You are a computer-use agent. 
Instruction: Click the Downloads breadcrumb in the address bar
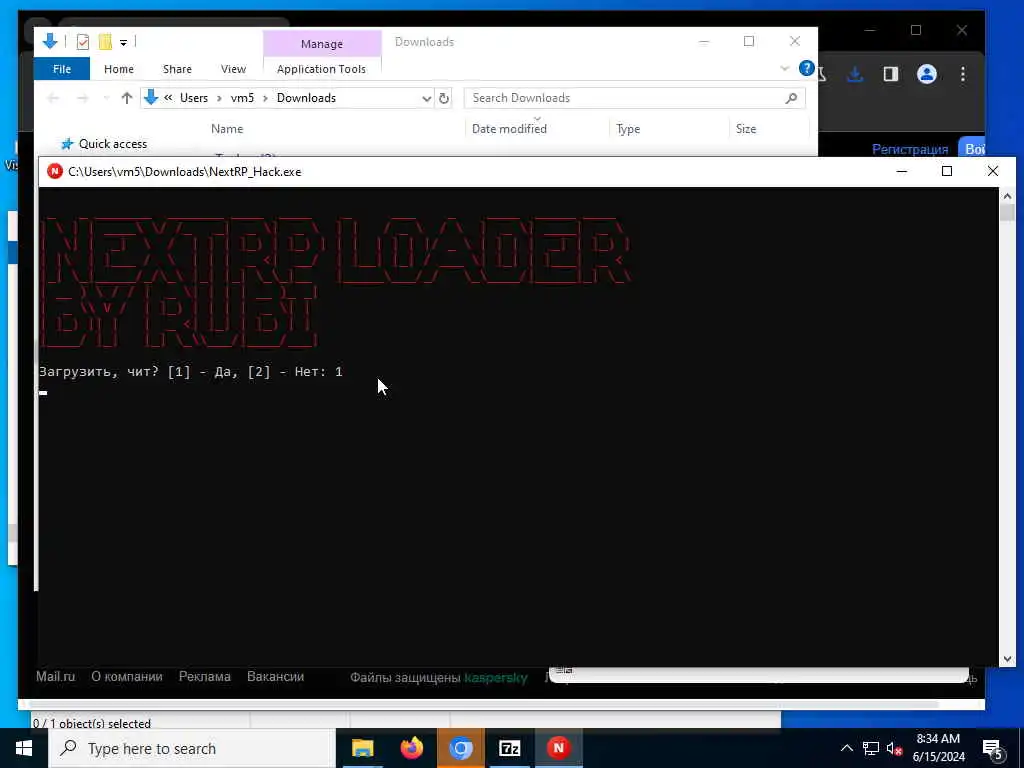pos(306,98)
